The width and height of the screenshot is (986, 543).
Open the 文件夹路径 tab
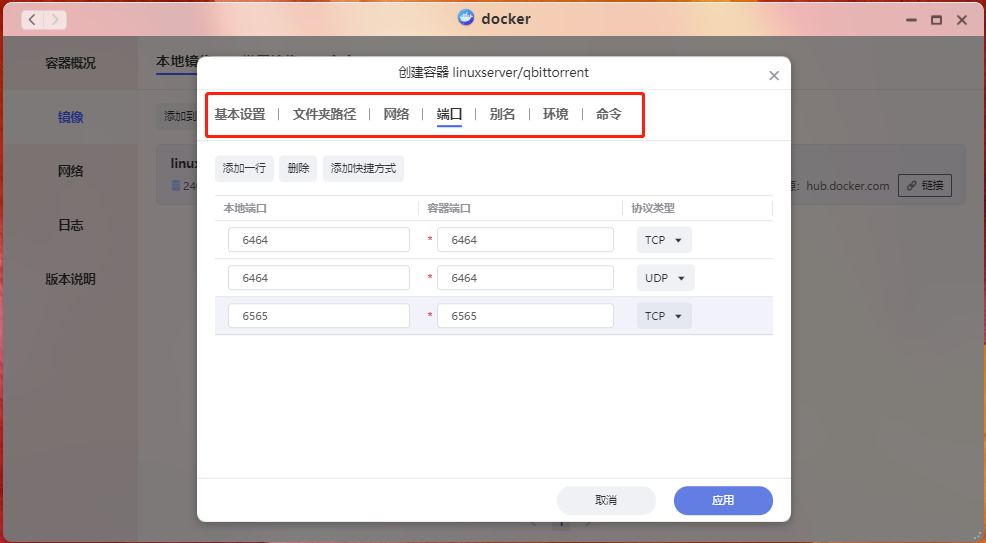click(x=324, y=114)
